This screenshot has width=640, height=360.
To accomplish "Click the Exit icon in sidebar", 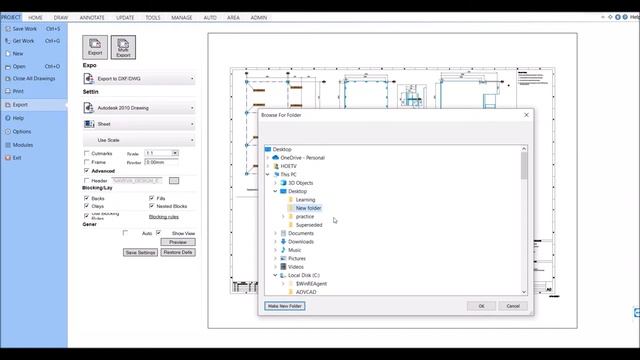I will click(x=8, y=158).
